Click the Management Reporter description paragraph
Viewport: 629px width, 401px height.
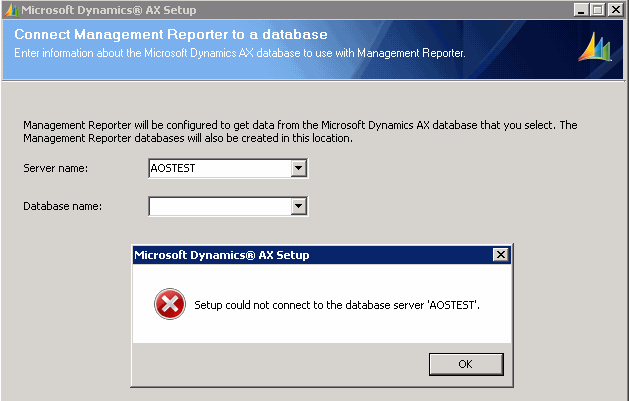tap(300, 131)
